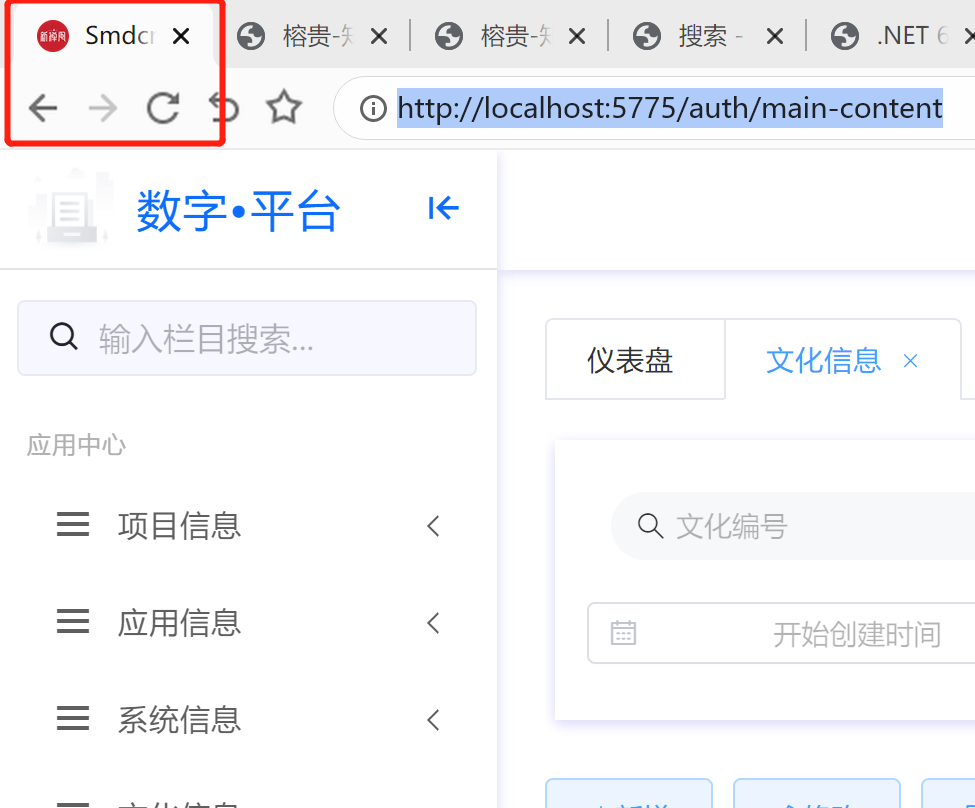The height and width of the screenshot is (808, 975).
Task: Click the 数字•平台 platform title
Action: [238, 211]
